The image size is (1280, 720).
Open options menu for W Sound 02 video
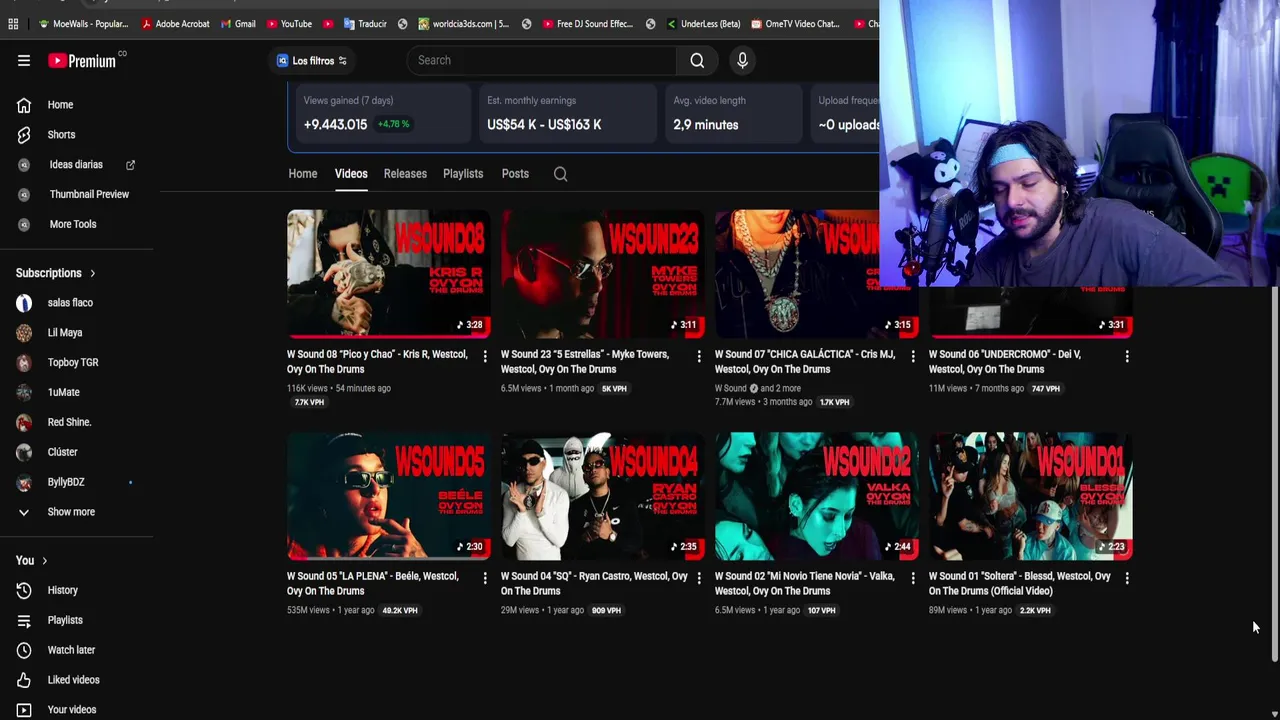pyautogui.click(x=913, y=578)
